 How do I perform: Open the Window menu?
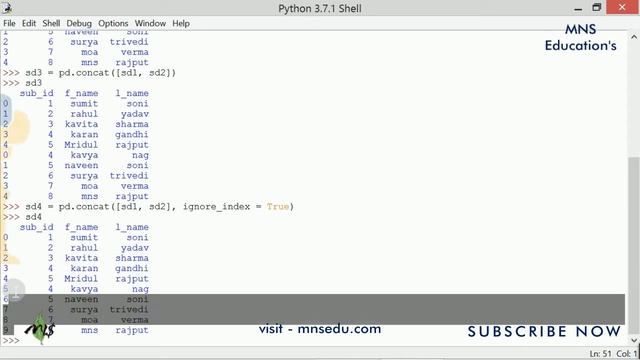pos(150,23)
